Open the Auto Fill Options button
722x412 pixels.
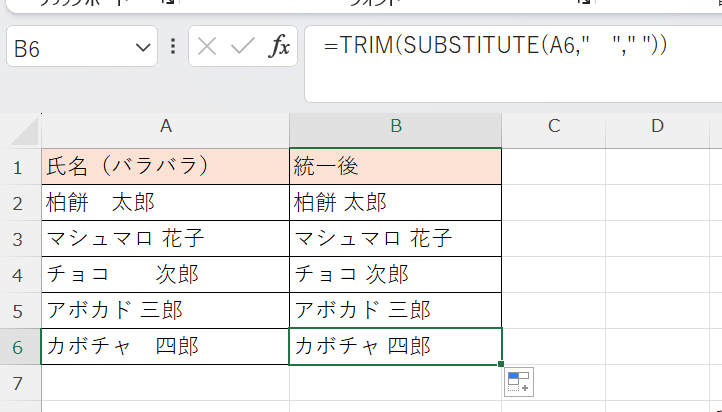(x=519, y=382)
